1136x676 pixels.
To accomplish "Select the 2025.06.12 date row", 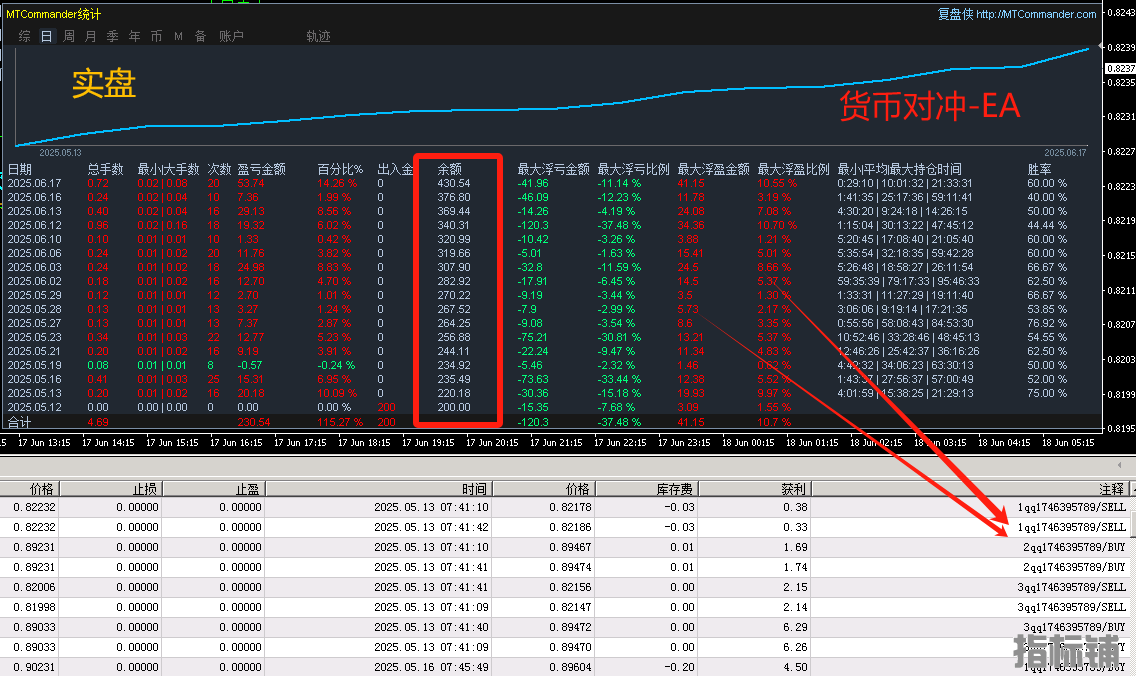I will 34,225.
